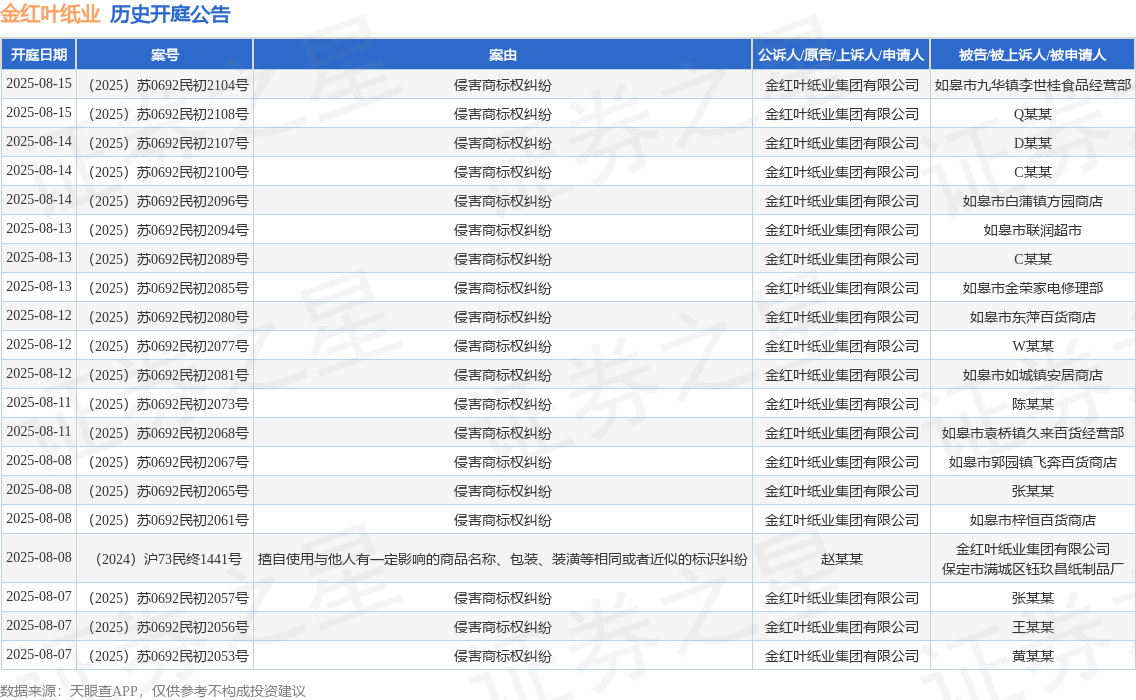The width and height of the screenshot is (1136, 700).
Task: Click date 2025-08-07 in the 2053号 row
Action: (x=39, y=654)
